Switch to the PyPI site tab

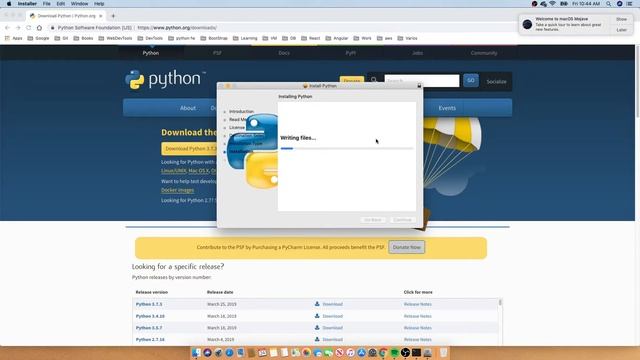[x=351, y=53]
